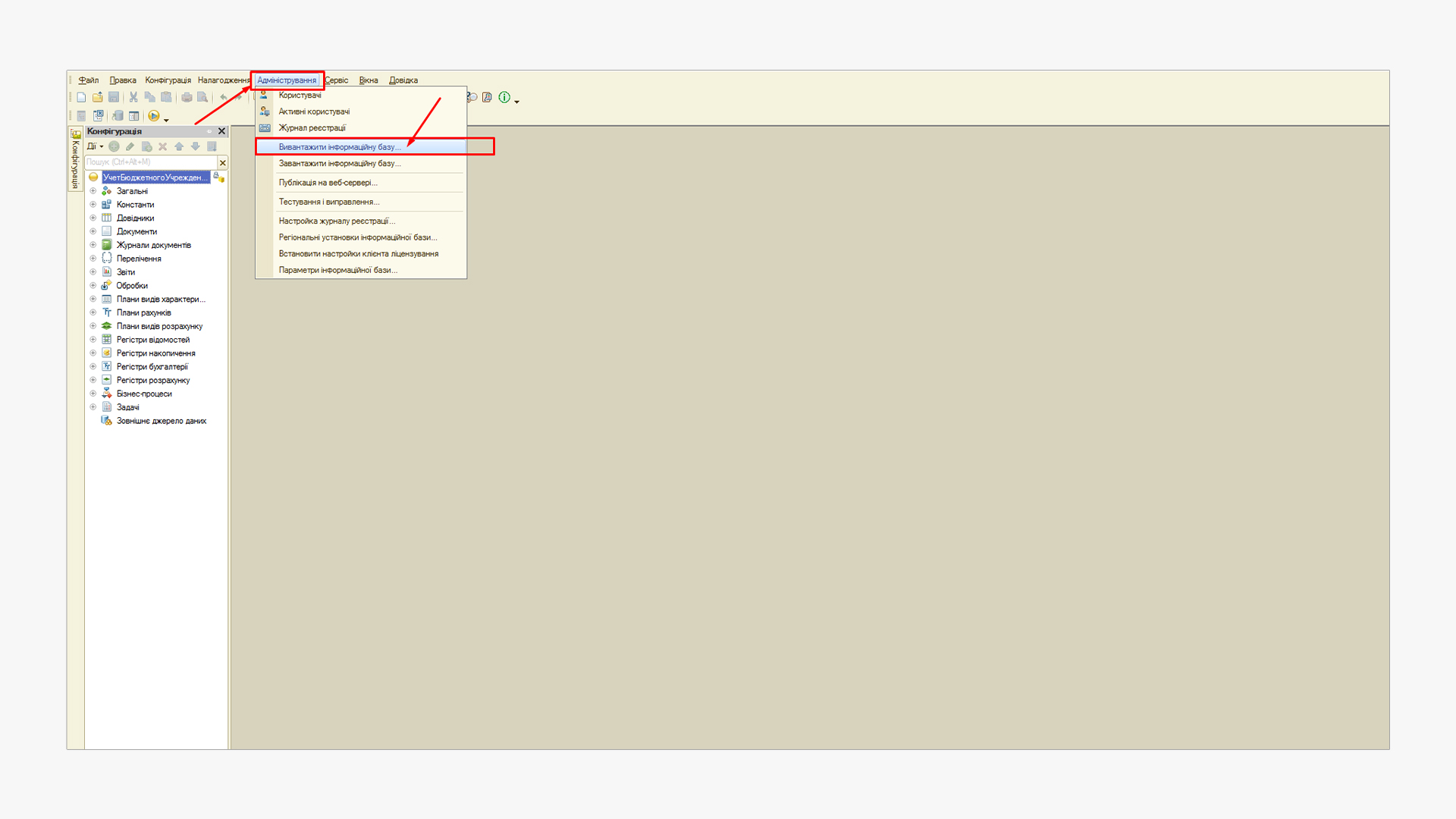This screenshot has height=819, width=1456.
Task: Select Зовнішнє джерело даних tree item
Action: point(161,421)
